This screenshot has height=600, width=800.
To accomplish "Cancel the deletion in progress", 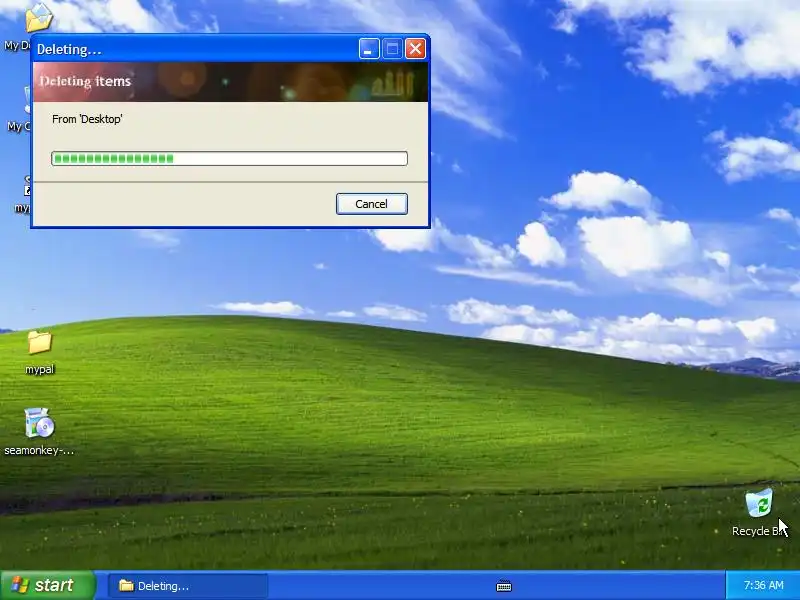I will click(x=371, y=204).
